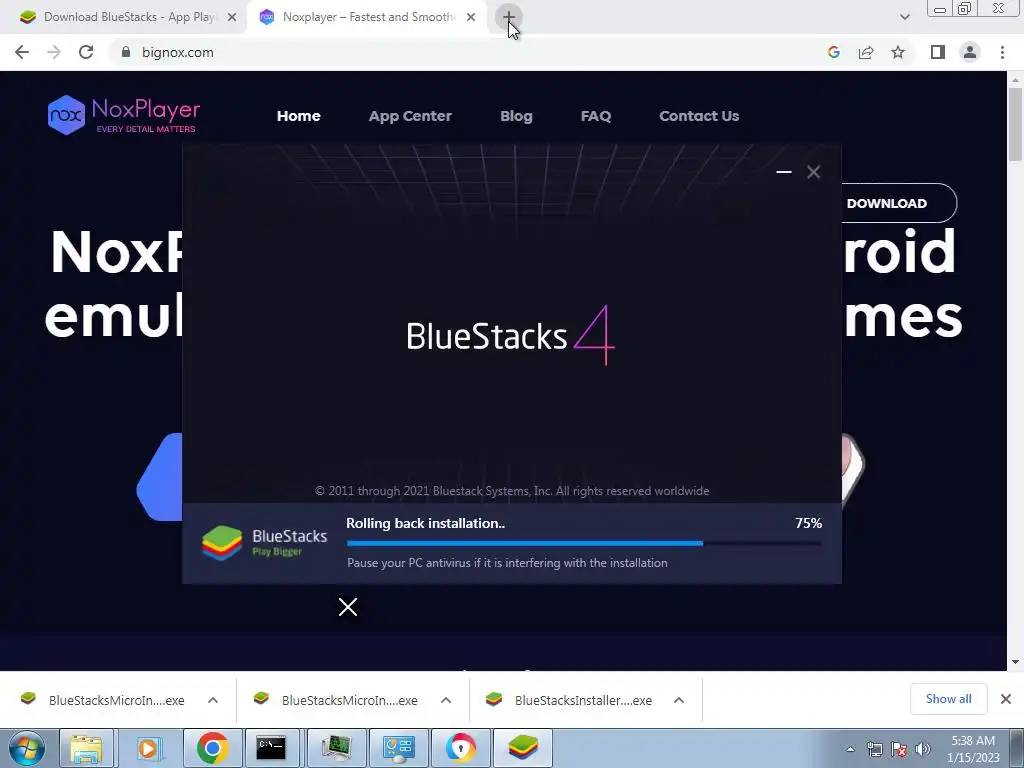This screenshot has height=768, width=1024.
Task: Select the Noxplayer tab
Action: 368,17
